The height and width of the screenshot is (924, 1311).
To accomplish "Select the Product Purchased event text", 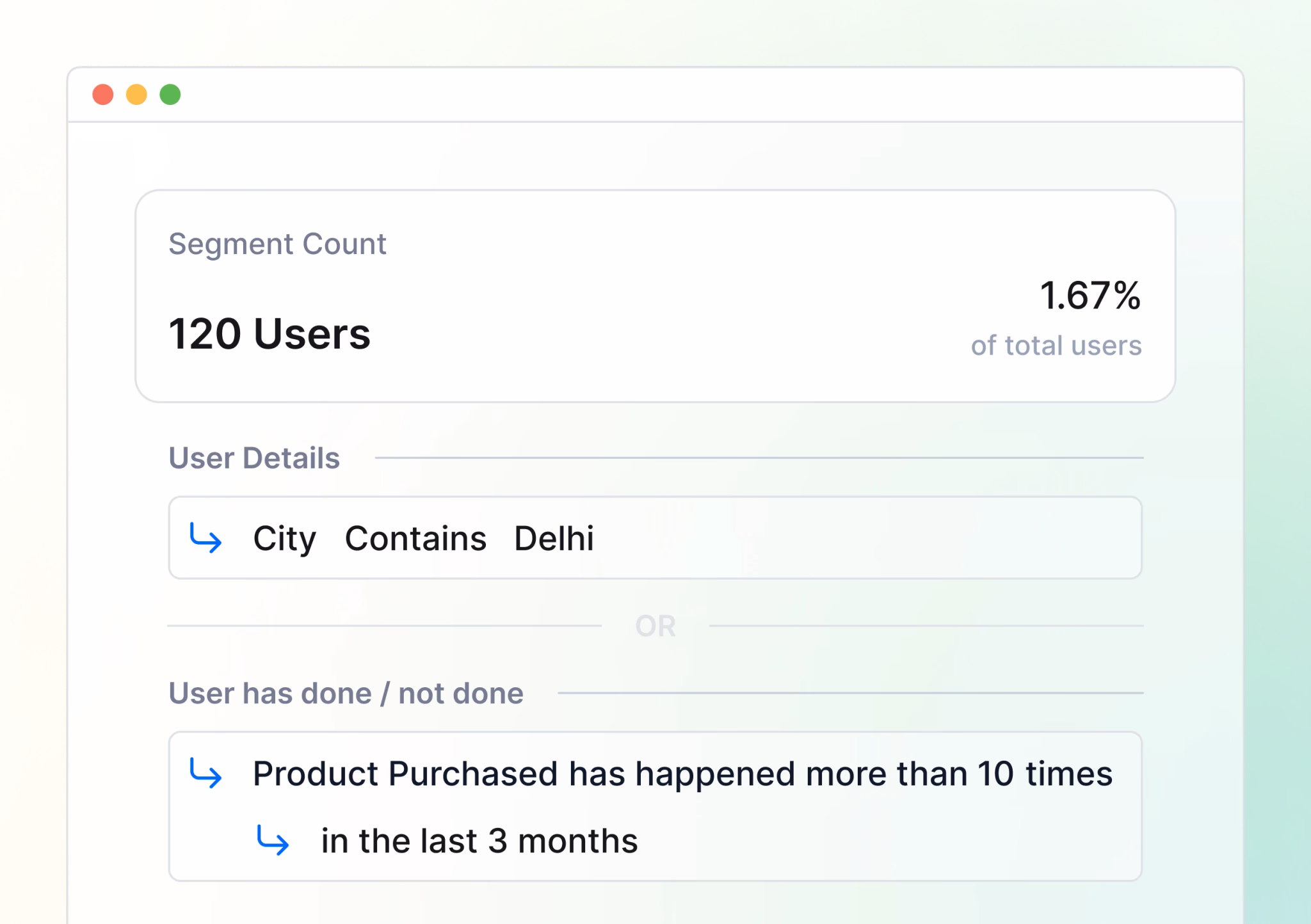I will pos(406,774).
